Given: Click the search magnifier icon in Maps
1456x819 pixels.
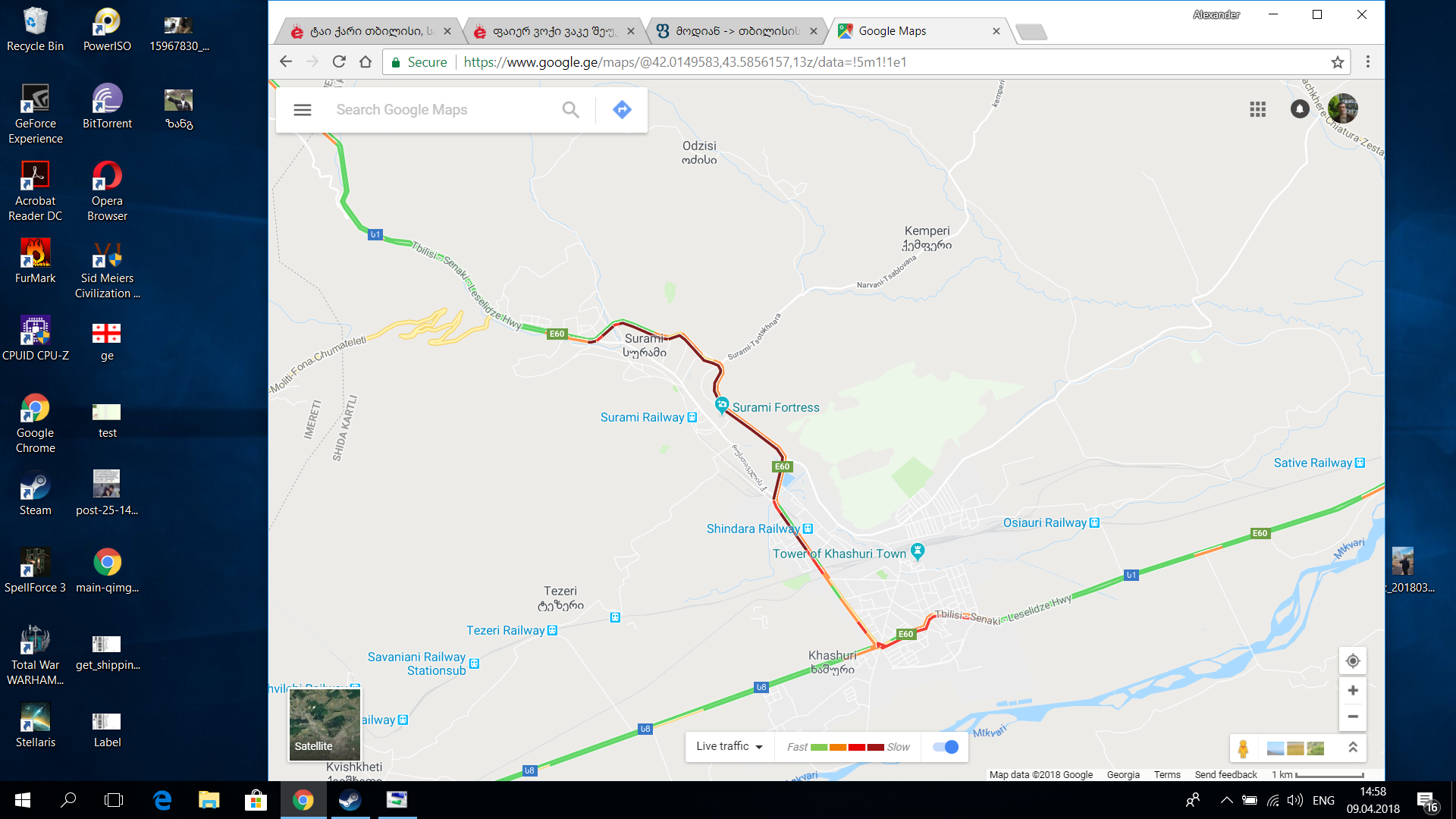Looking at the screenshot, I should point(570,110).
